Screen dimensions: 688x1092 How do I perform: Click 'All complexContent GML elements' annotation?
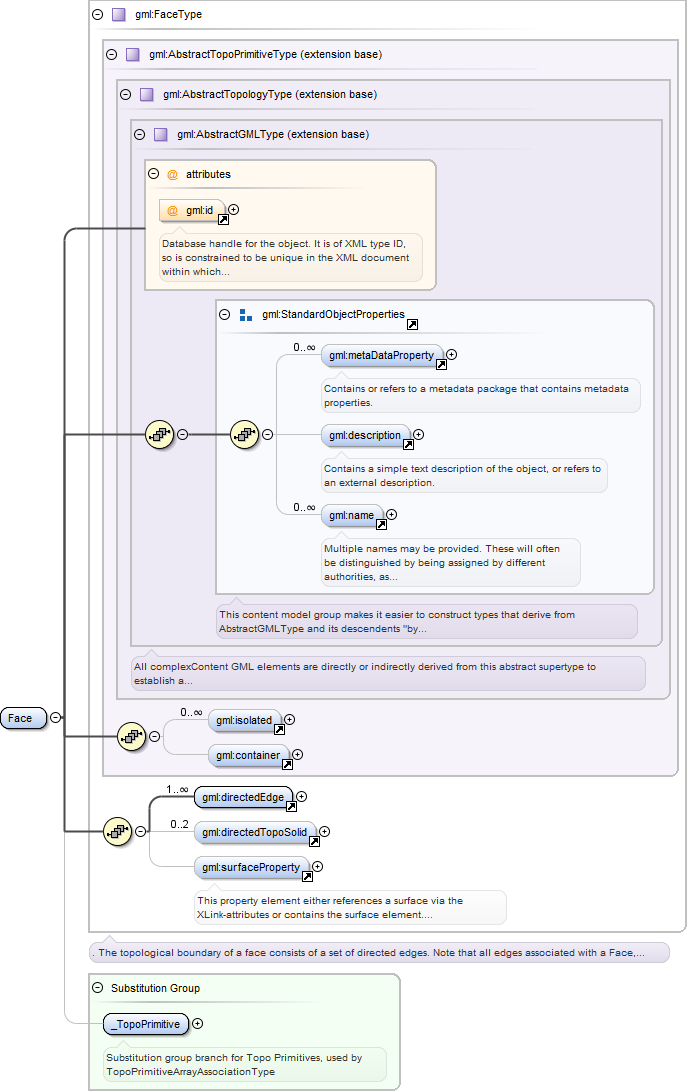[389, 673]
